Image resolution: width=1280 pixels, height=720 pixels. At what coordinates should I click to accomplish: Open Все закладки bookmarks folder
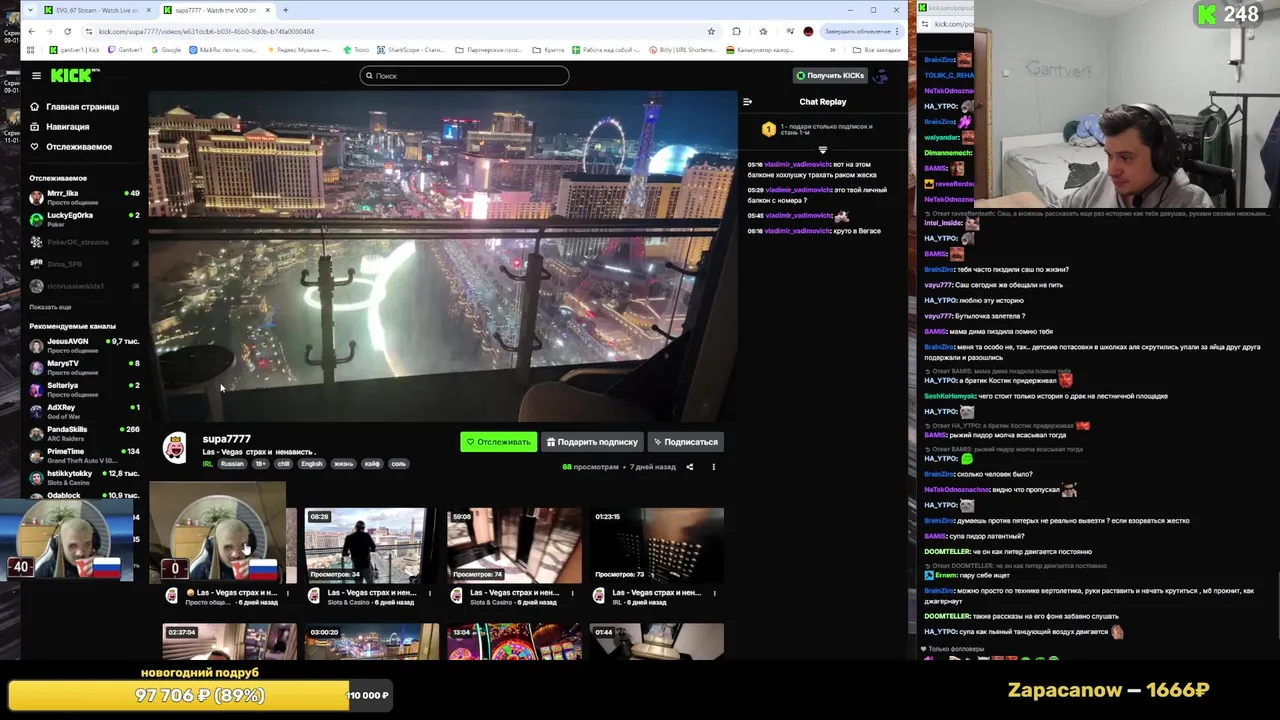pos(877,49)
